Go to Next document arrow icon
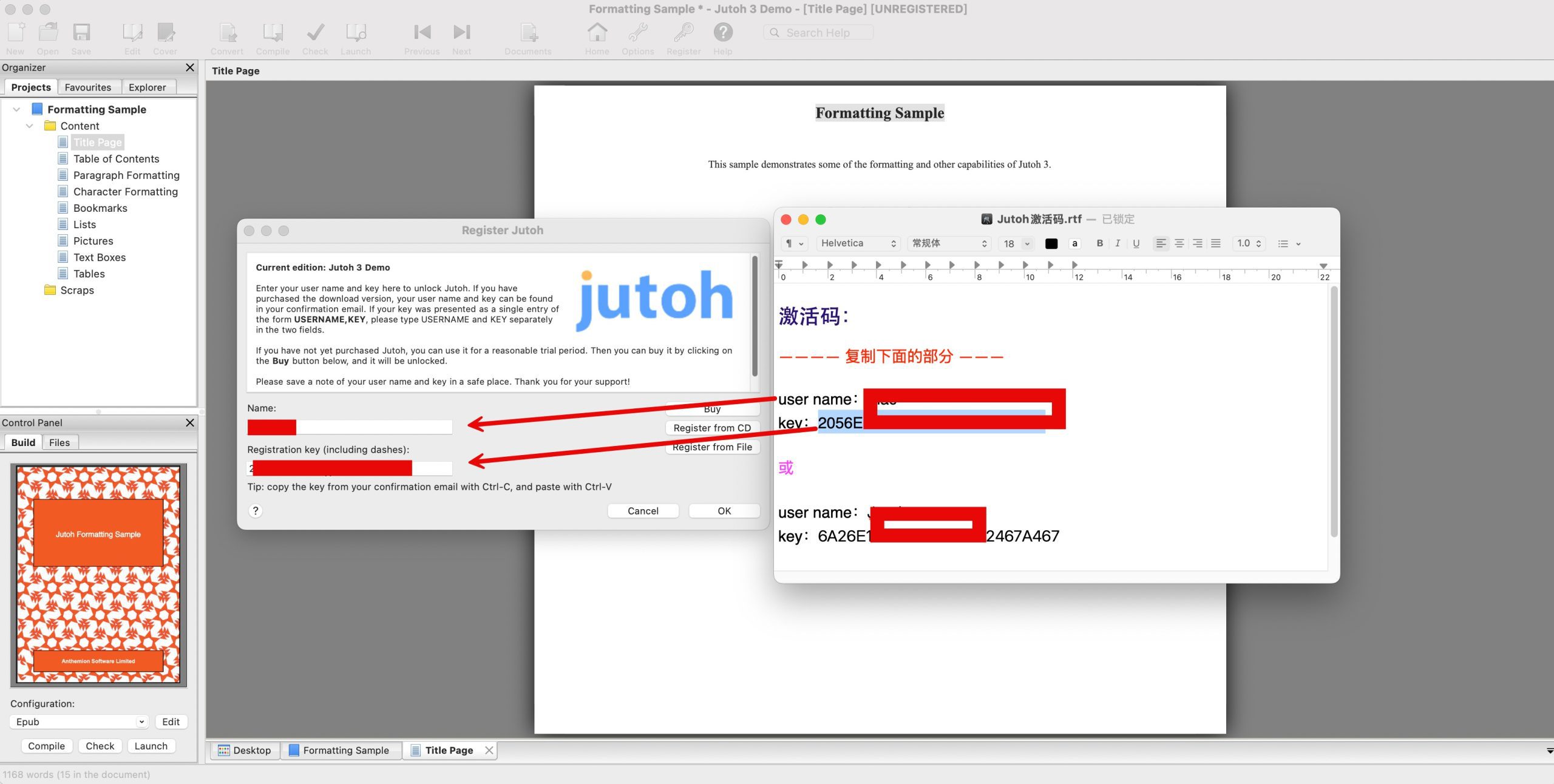Screen dimensions: 1554x784 (x=461, y=33)
